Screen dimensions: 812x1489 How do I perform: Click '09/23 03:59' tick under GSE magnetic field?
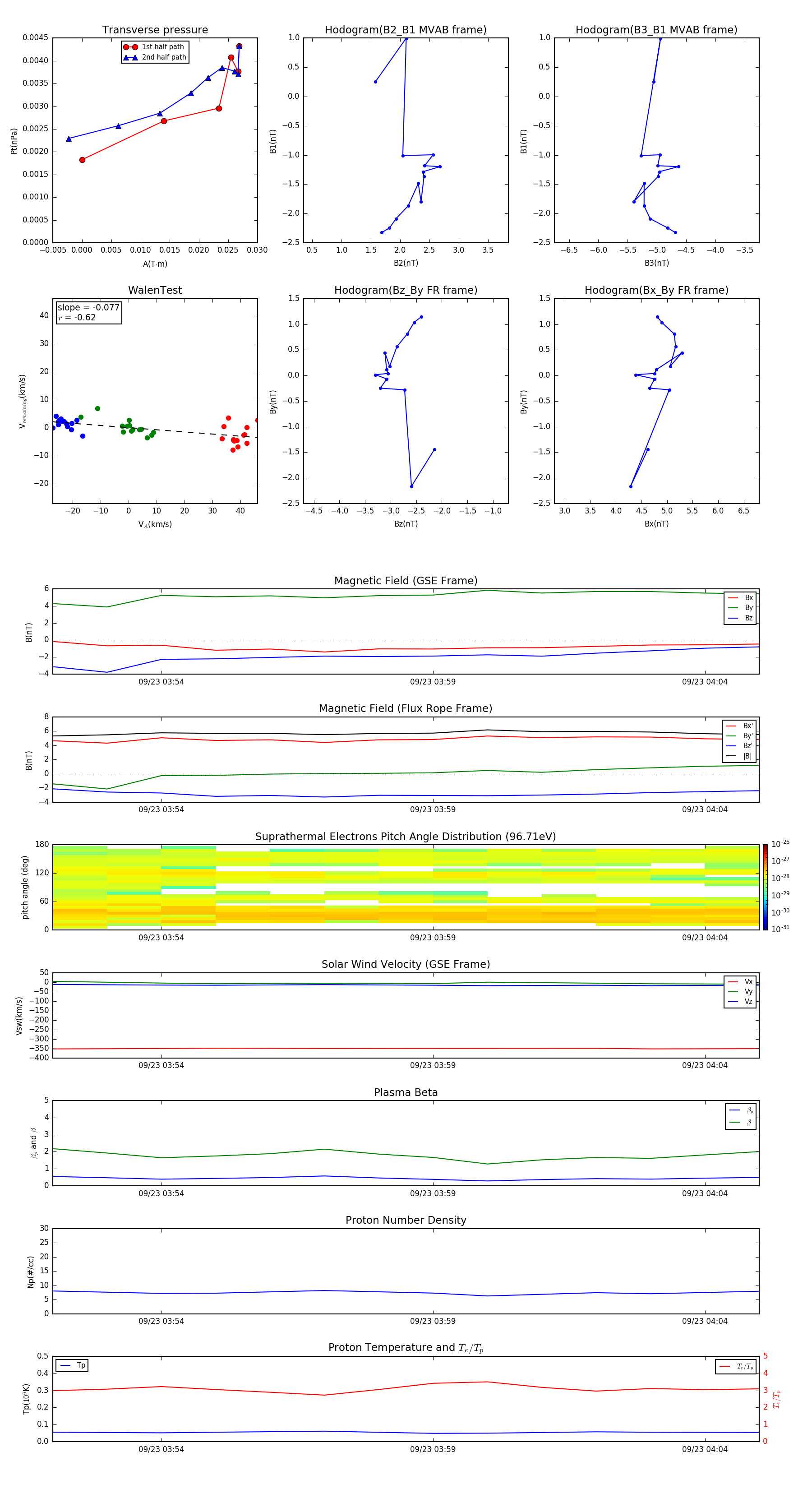[x=433, y=682]
